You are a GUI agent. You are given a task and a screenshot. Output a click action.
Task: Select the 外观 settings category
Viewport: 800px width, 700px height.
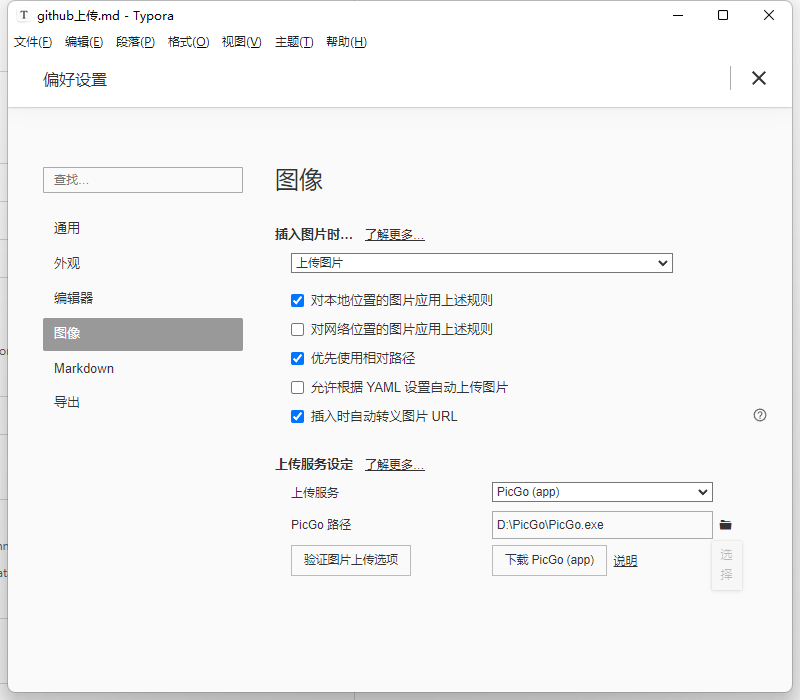[143, 263]
